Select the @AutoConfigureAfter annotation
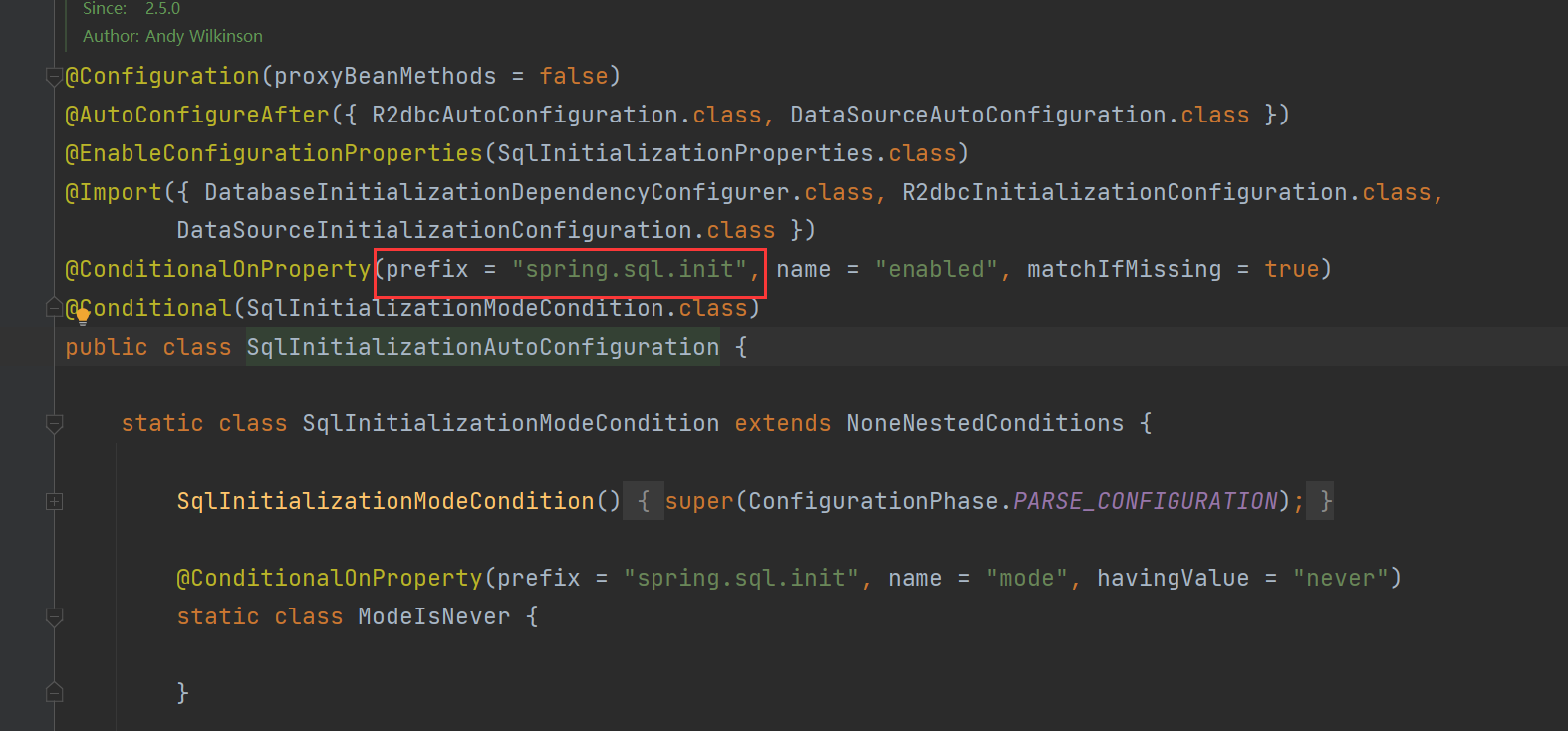The height and width of the screenshot is (731, 1568). click(x=197, y=115)
